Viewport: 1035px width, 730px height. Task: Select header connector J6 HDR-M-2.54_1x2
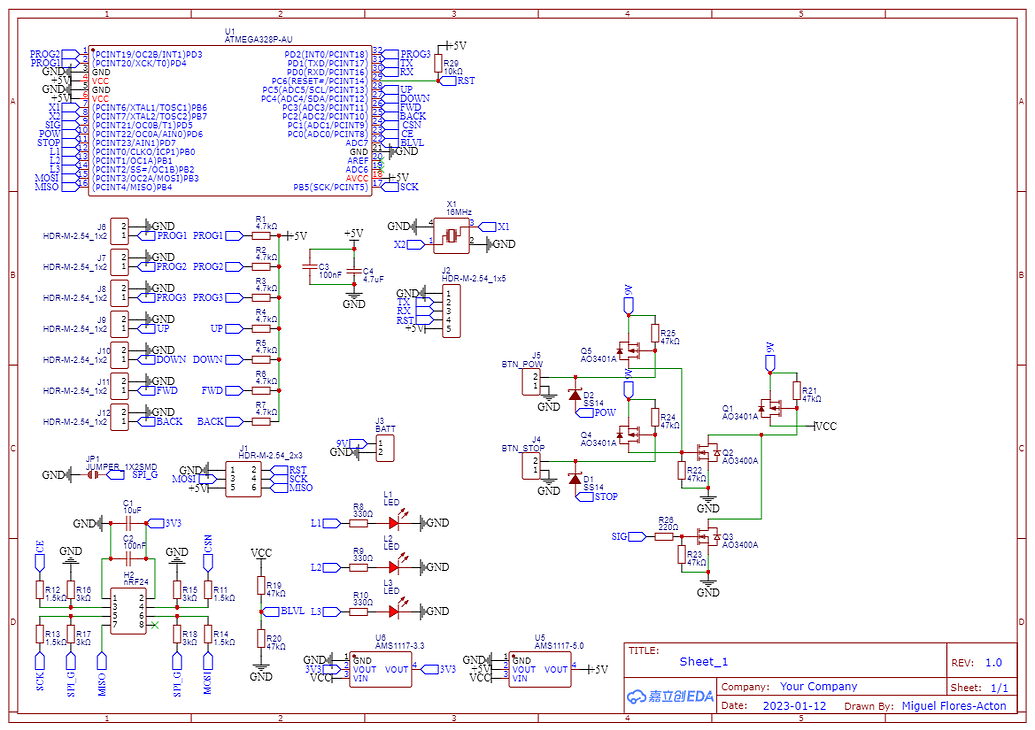pyautogui.click(x=119, y=229)
